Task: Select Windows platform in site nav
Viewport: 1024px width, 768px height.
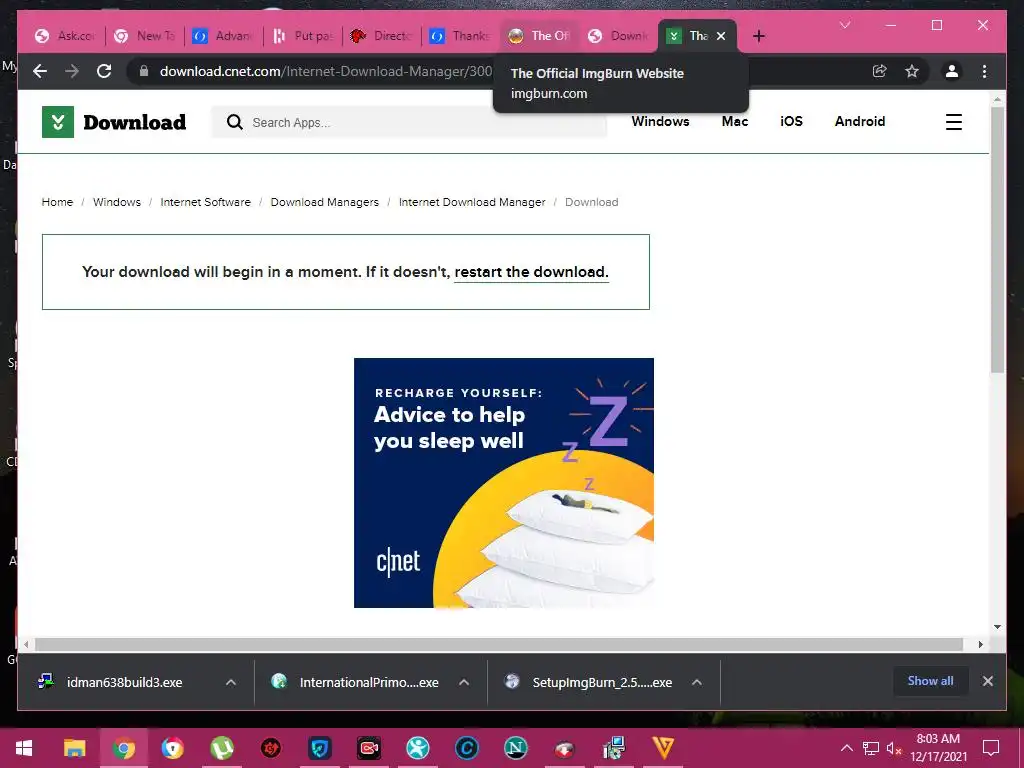Action: [660, 121]
